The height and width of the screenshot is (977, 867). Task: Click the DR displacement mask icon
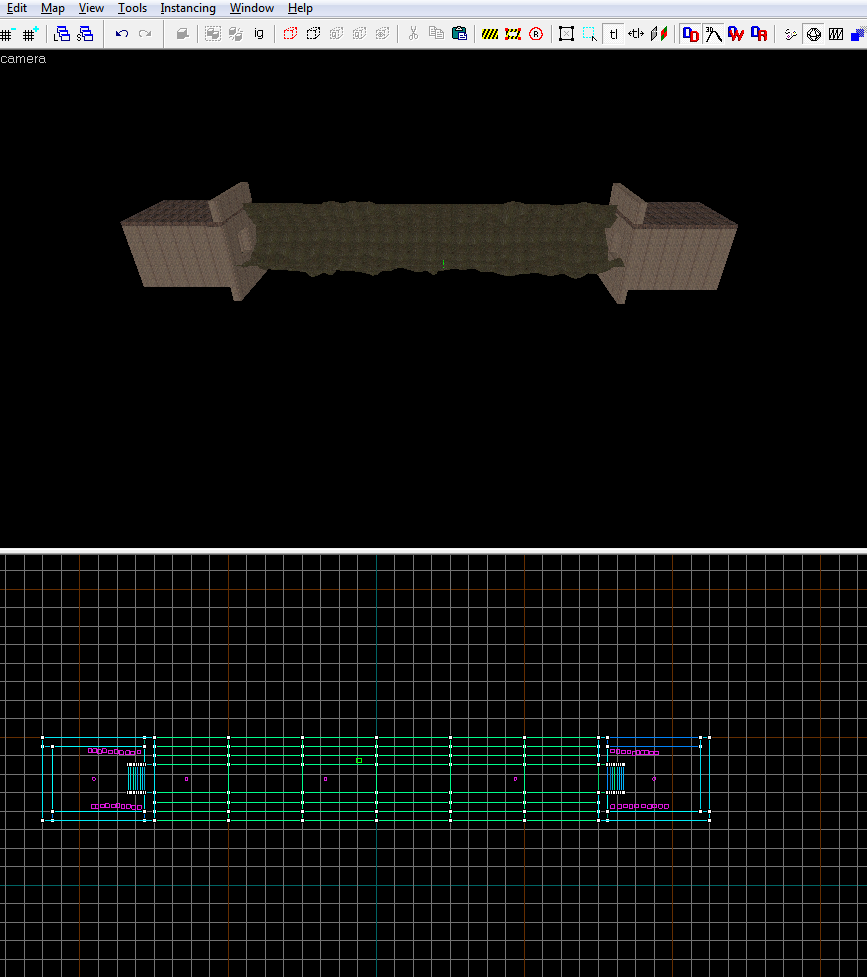(759, 34)
